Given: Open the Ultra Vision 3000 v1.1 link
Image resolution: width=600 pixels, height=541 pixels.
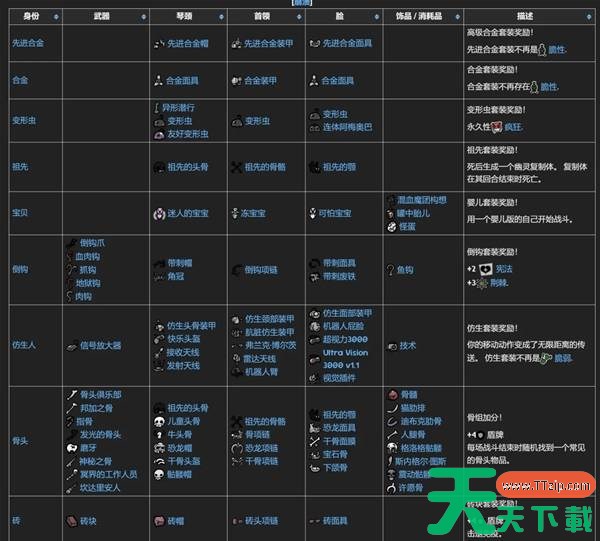Looking at the screenshot, I should [345, 359].
